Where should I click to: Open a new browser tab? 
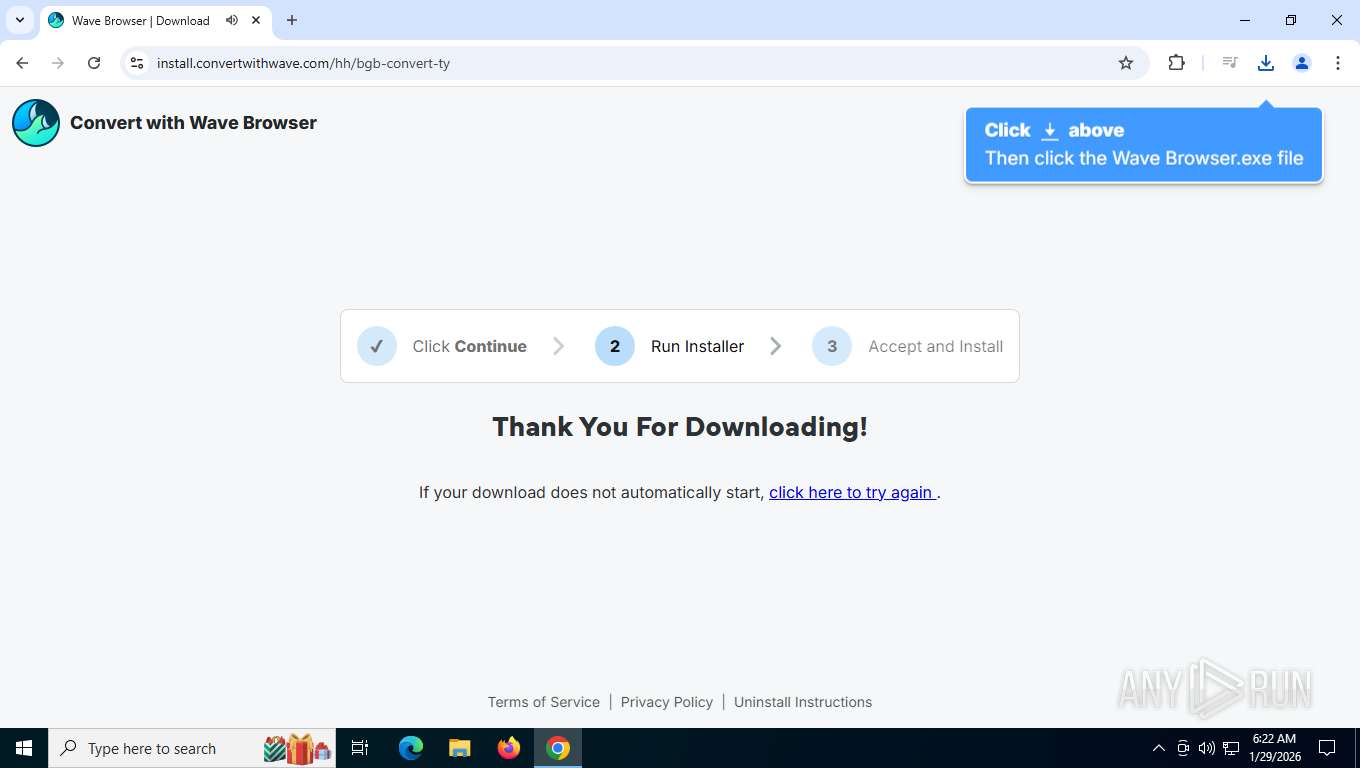tap(292, 20)
